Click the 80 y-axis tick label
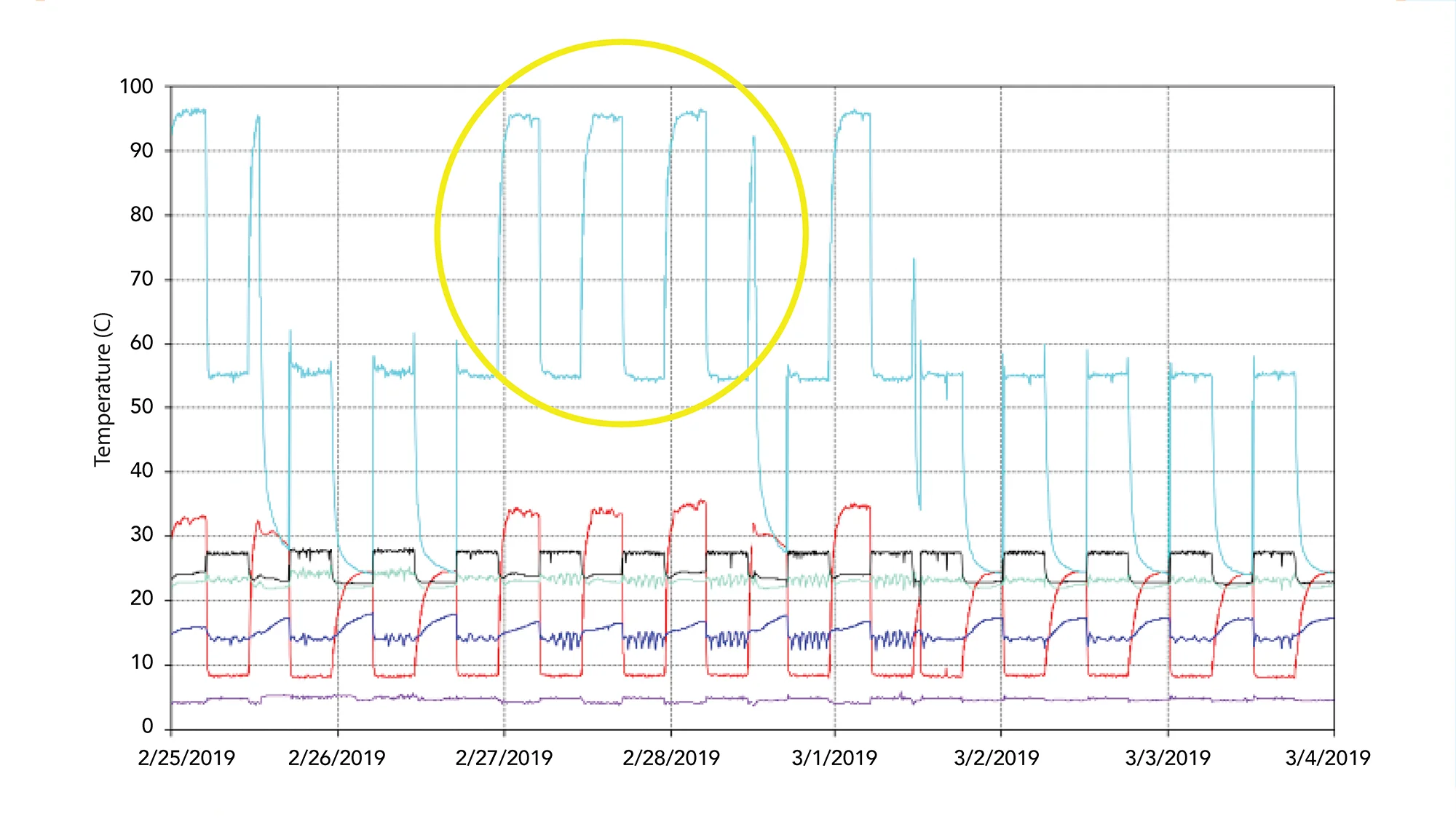The height and width of the screenshot is (819, 1456). (141, 215)
